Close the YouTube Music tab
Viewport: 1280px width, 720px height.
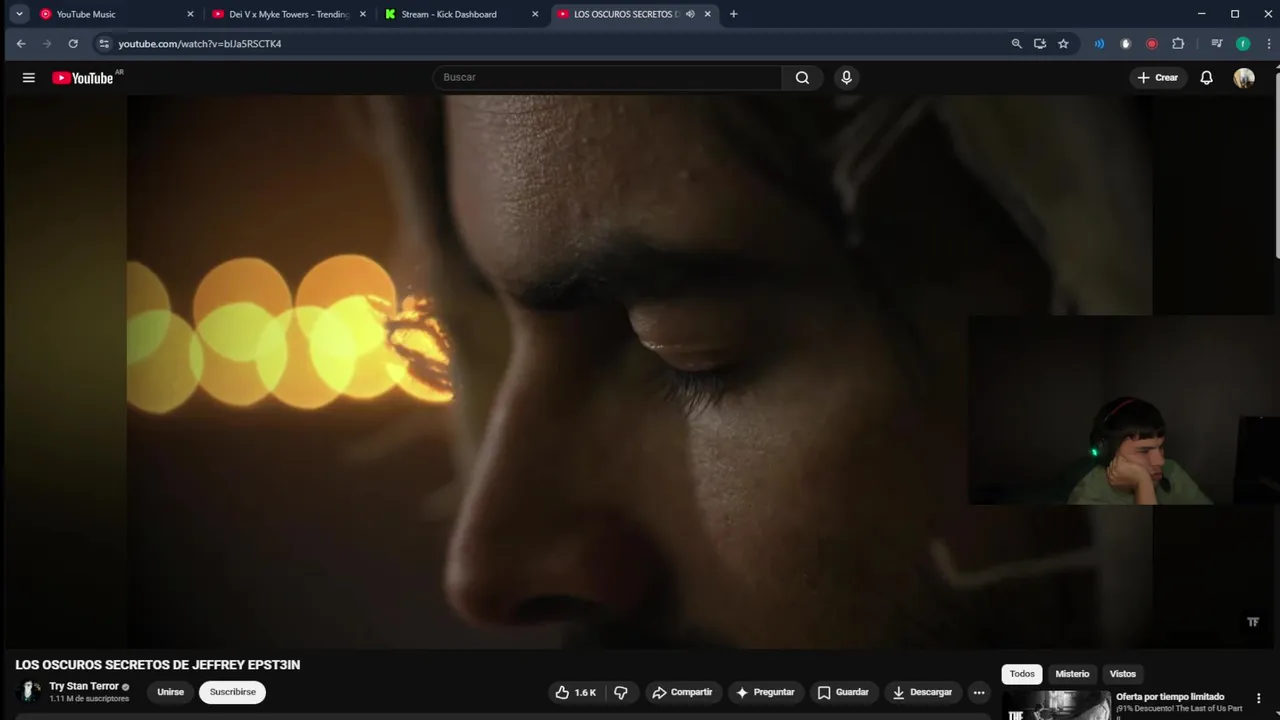(190, 14)
